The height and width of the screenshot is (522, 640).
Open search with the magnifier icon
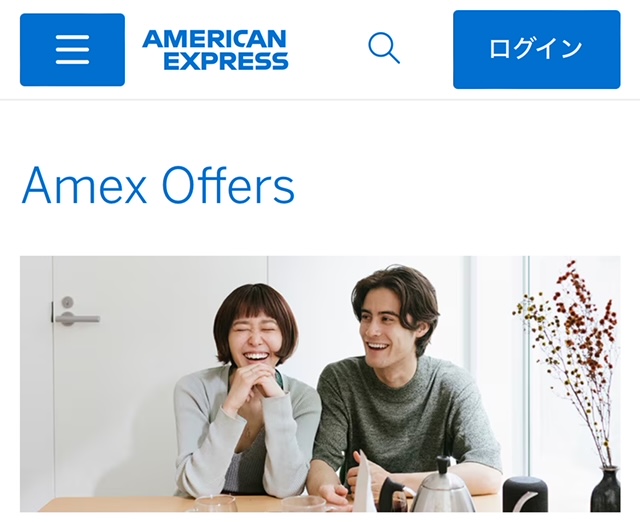pos(384,49)
